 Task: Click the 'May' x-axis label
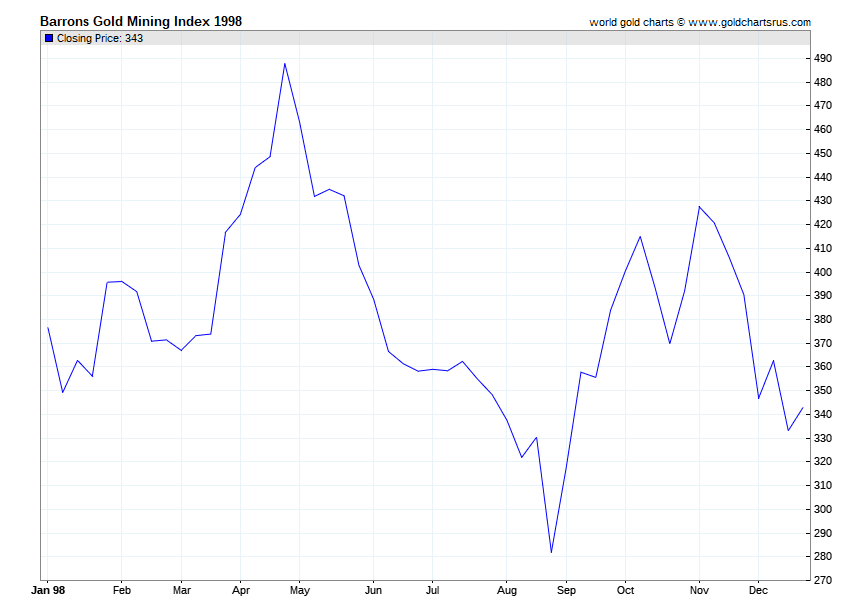[x=300, y=590]
